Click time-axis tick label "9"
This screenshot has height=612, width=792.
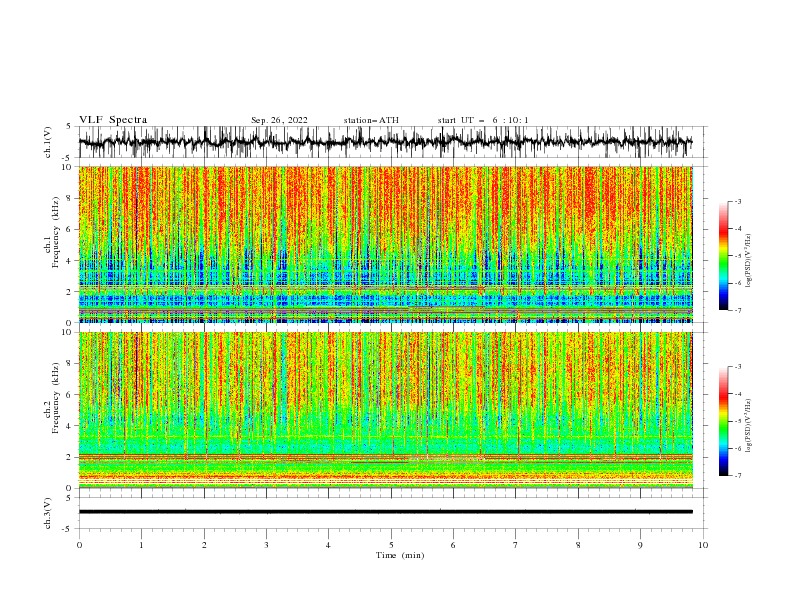(x=640, y=545)
